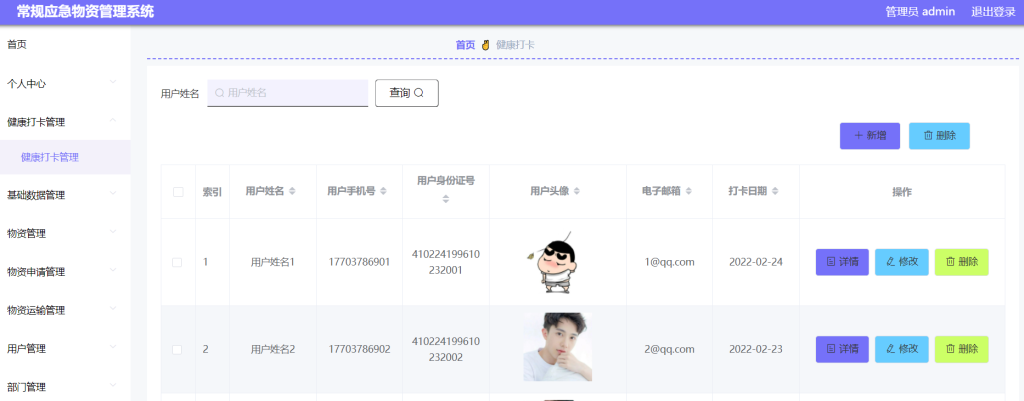Go to 首页 in the sidebar
Image resolution: width=1024 pixels, height=401 pixels.
coord(65,44)
